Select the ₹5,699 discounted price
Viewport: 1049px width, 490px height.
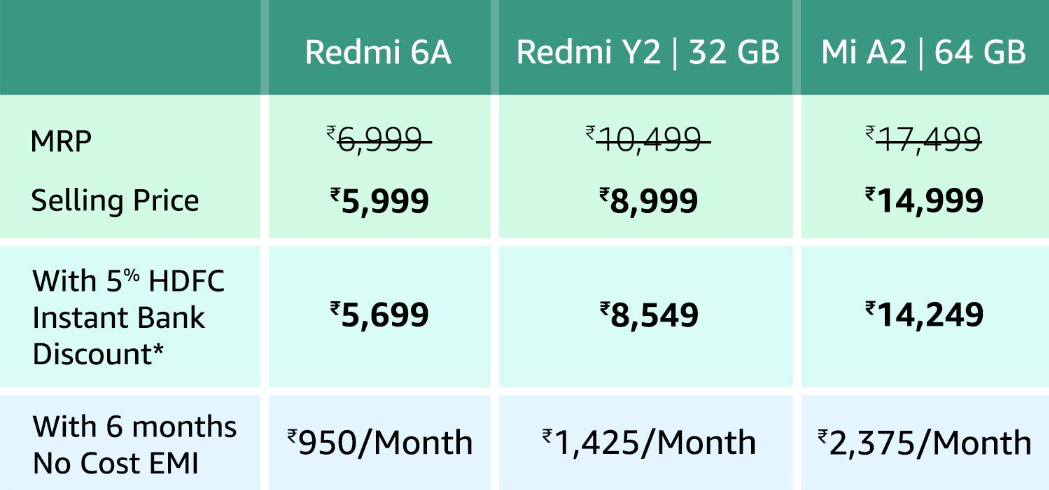click(x=379, y=315)
